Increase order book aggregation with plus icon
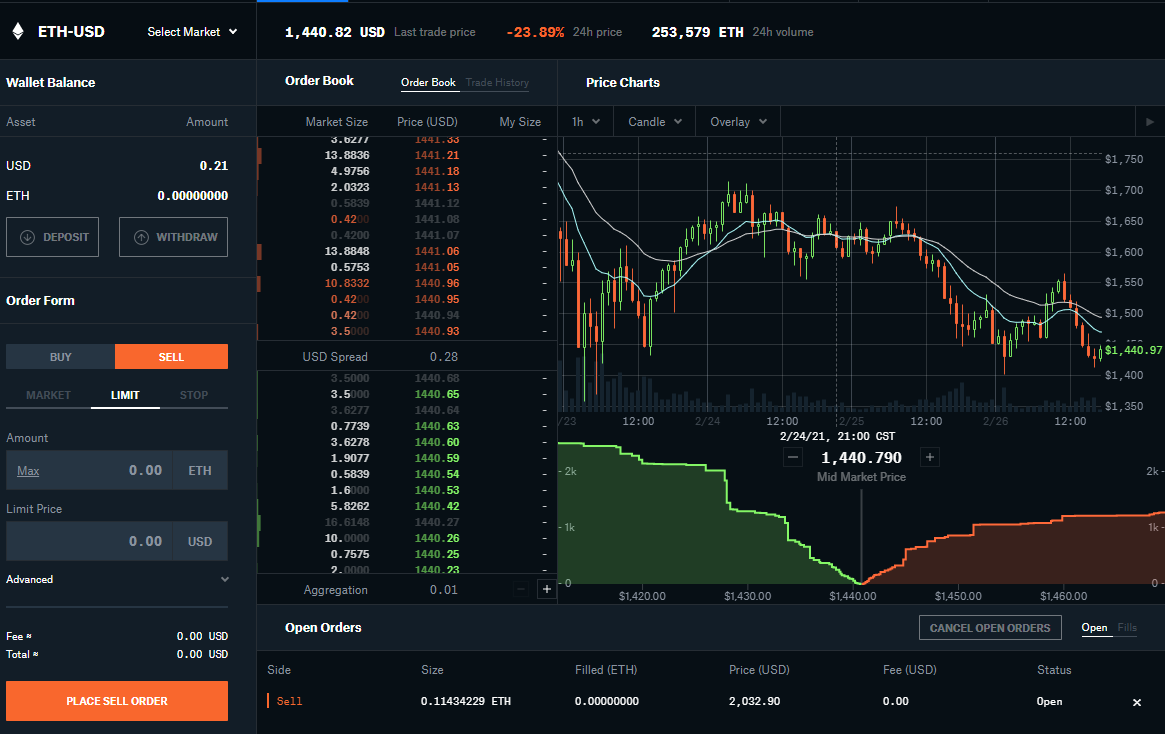Image resolution: width=1165 pixels, height=734 pixels. coord(547,589)
